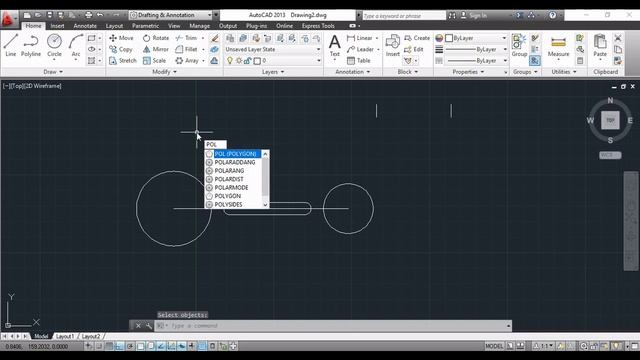This screenshot has width=640, height=360.
Task: Click the Insert block button
Action: (393, 45)
